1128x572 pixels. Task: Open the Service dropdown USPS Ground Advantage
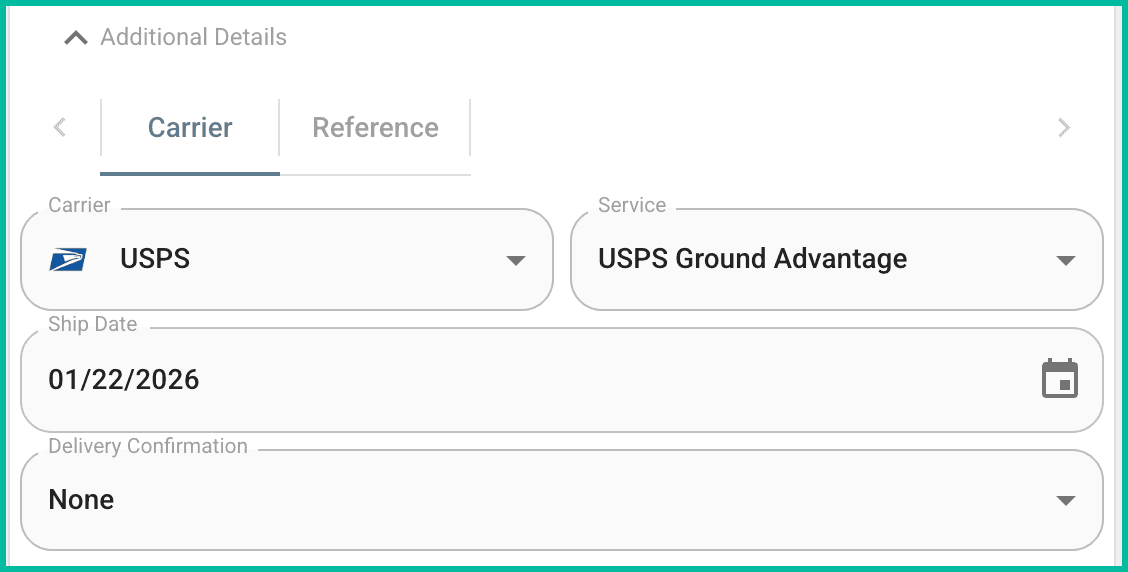[x=837, y=260]
